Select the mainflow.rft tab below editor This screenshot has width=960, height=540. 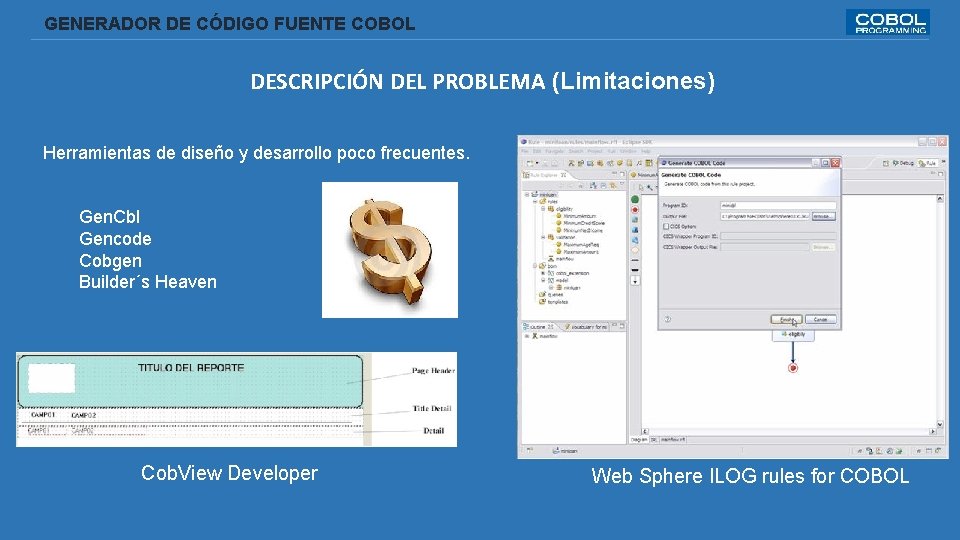pos(673,440)
